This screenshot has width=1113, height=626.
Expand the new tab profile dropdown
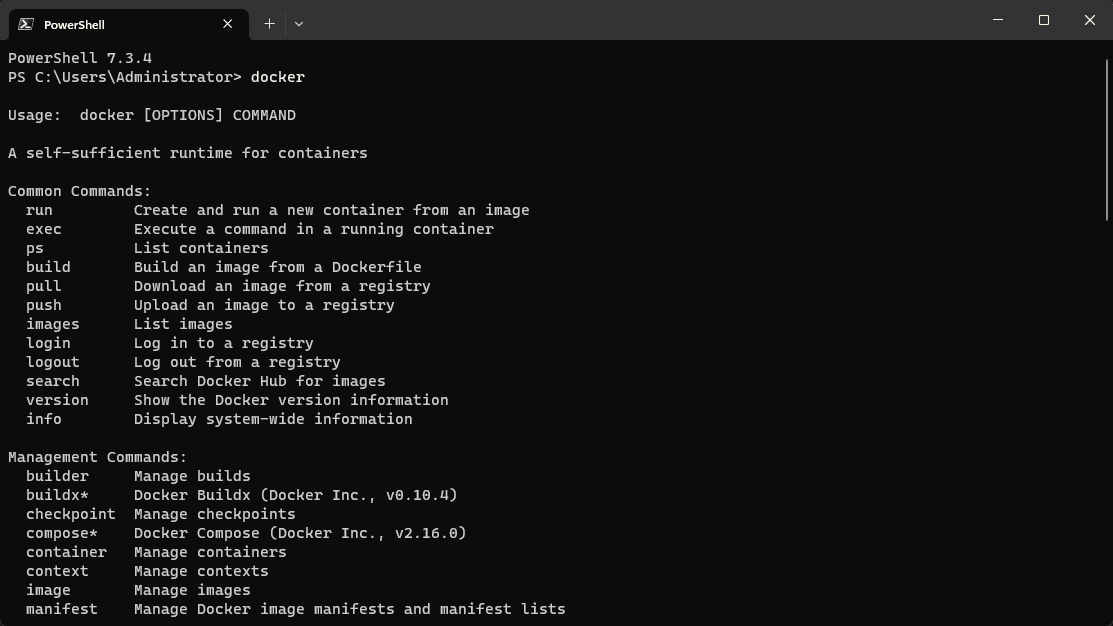299,24
